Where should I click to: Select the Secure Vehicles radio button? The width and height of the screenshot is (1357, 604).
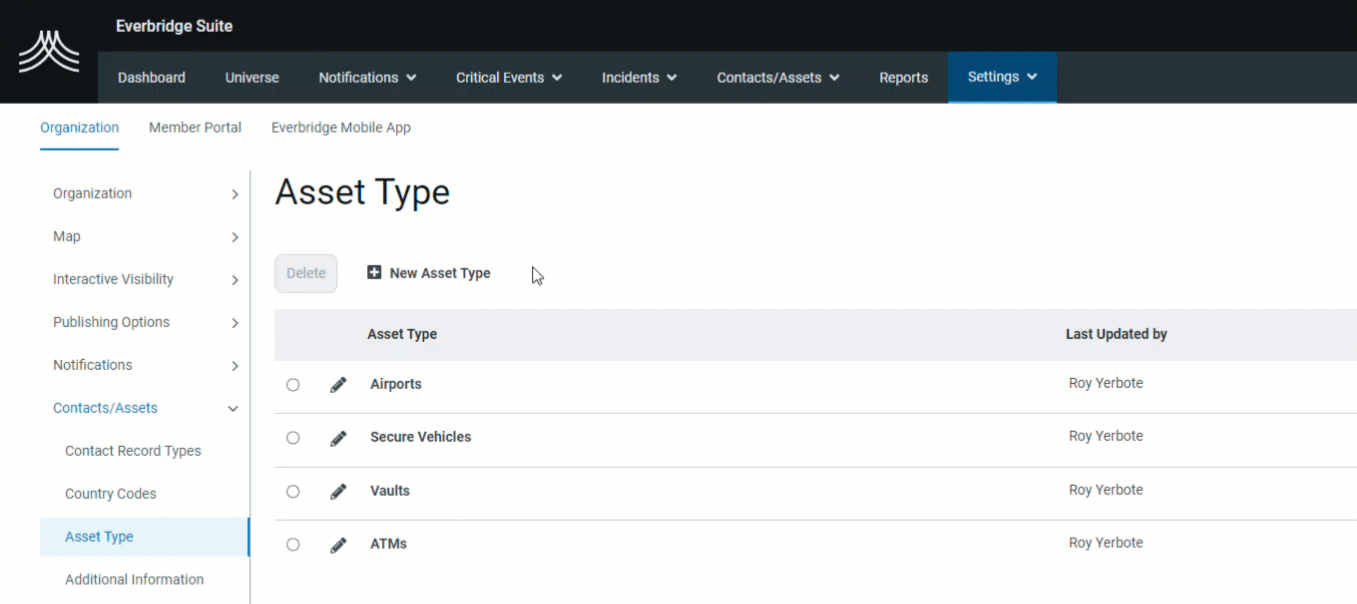click(x=293, y=438)
